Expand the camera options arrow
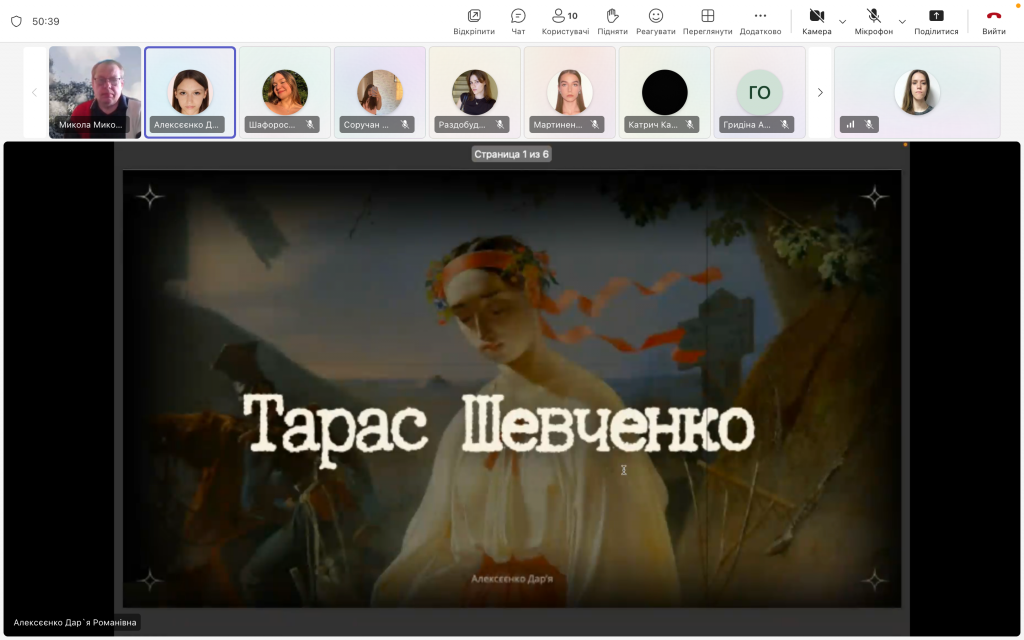 tap(842, 21)
